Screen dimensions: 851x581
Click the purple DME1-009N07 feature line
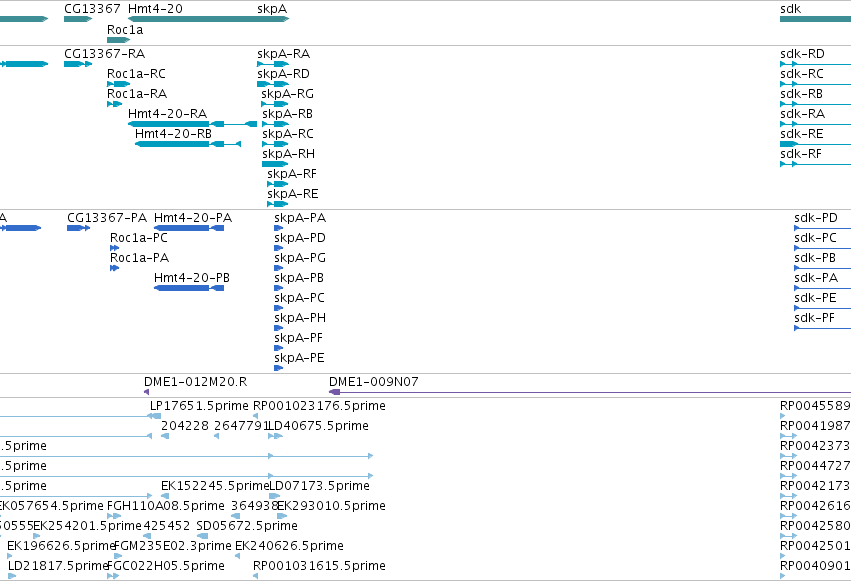[590, 392]
